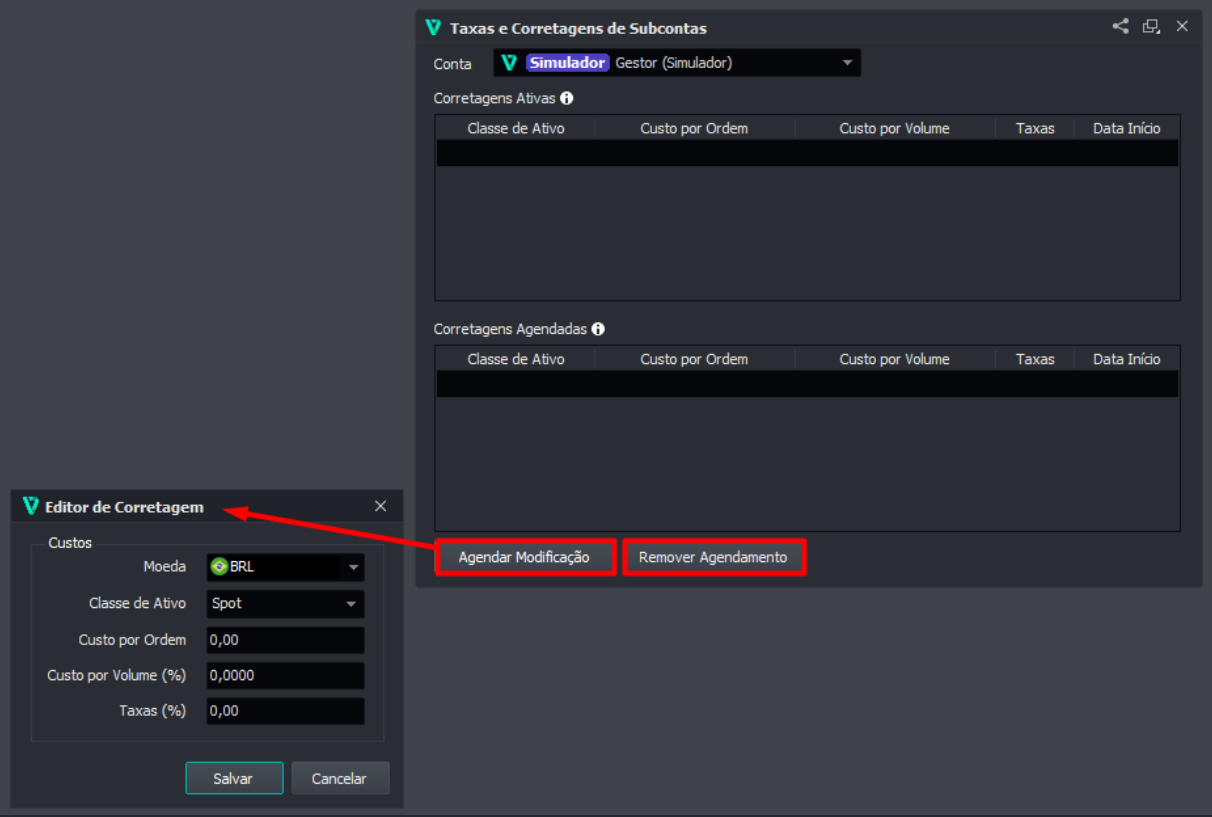This screenshot has width=1212, height=817.
Task: Click the pop-out window icon in title bar
Action: 1151,27
